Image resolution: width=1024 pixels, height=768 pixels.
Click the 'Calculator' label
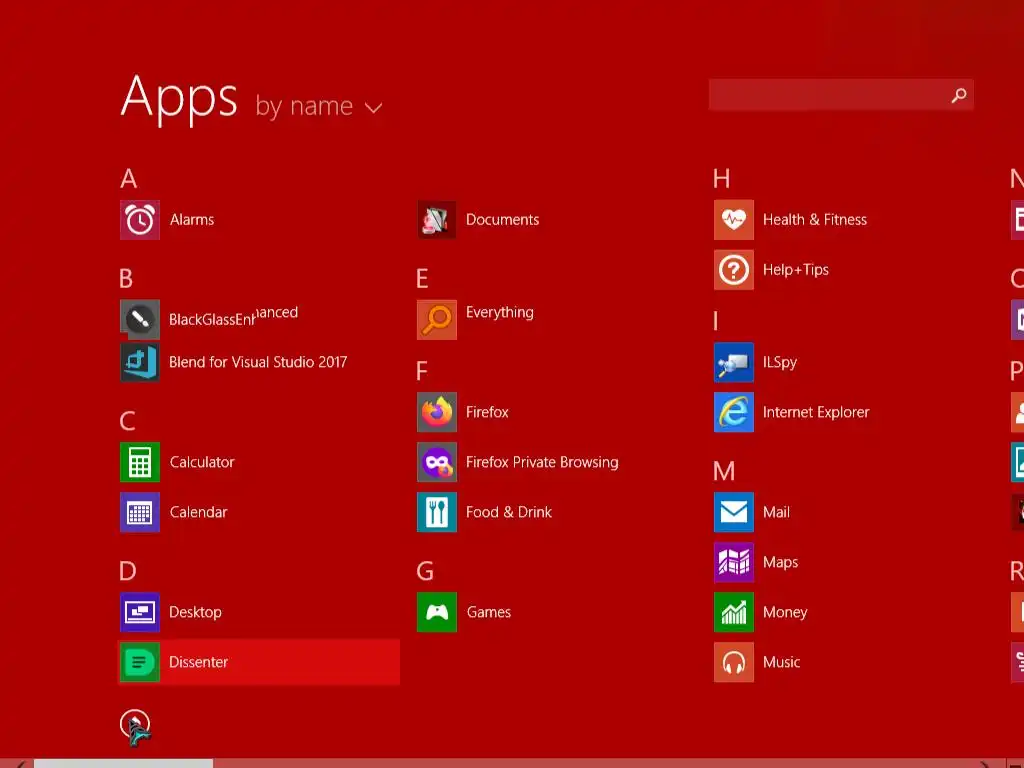[202, 462]
